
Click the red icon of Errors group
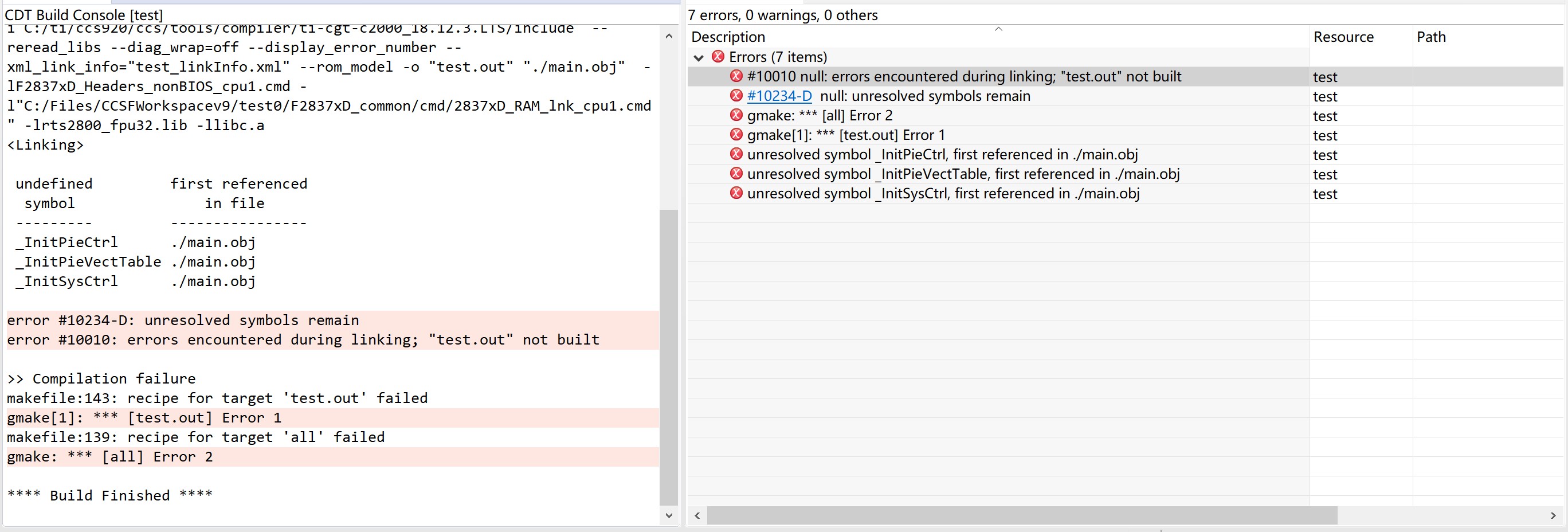click(718, 57)
